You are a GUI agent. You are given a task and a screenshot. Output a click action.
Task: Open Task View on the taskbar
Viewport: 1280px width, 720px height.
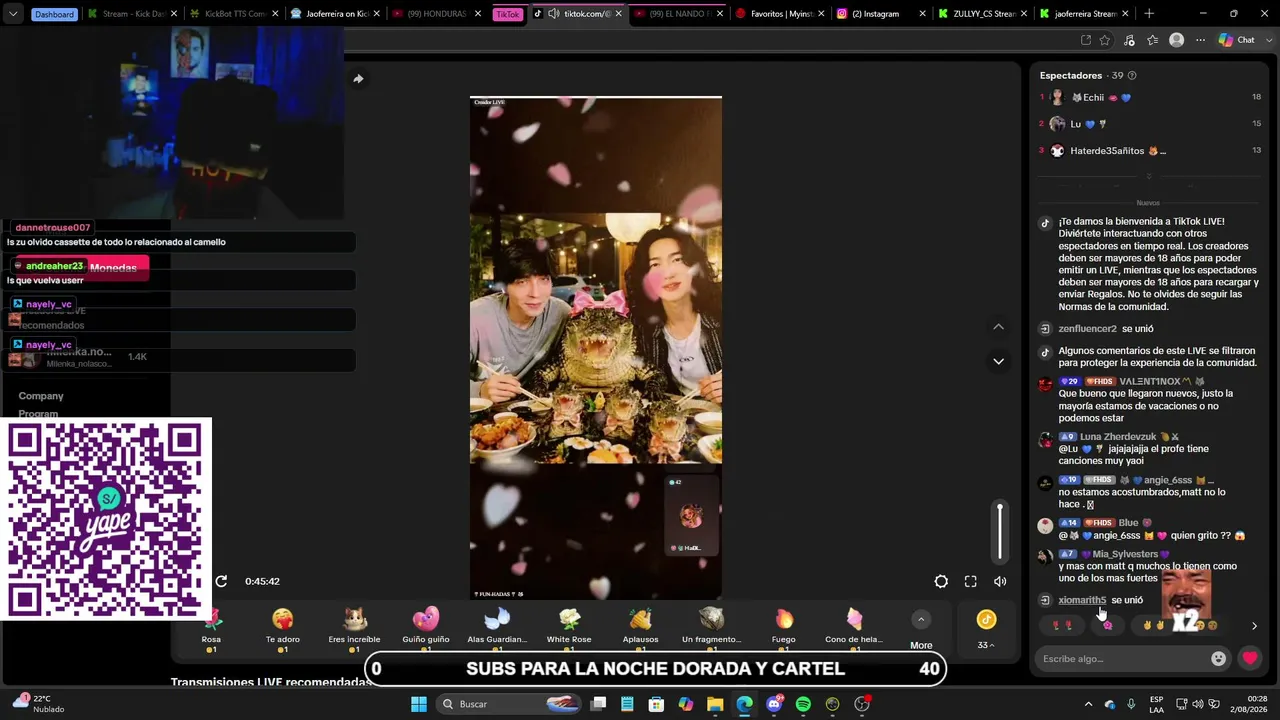click(x=598, y=704)
